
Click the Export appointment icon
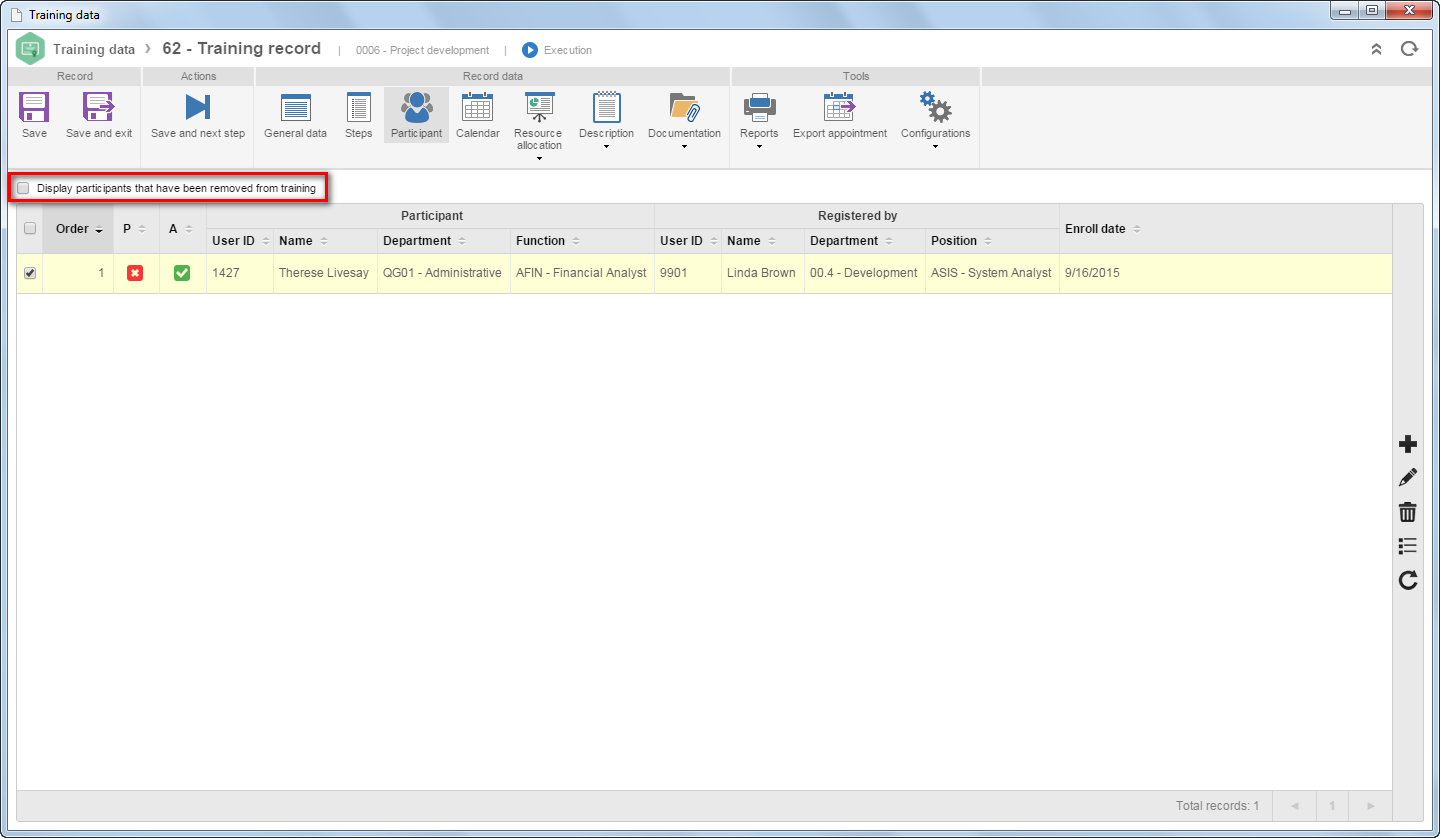tap(839, 108)
